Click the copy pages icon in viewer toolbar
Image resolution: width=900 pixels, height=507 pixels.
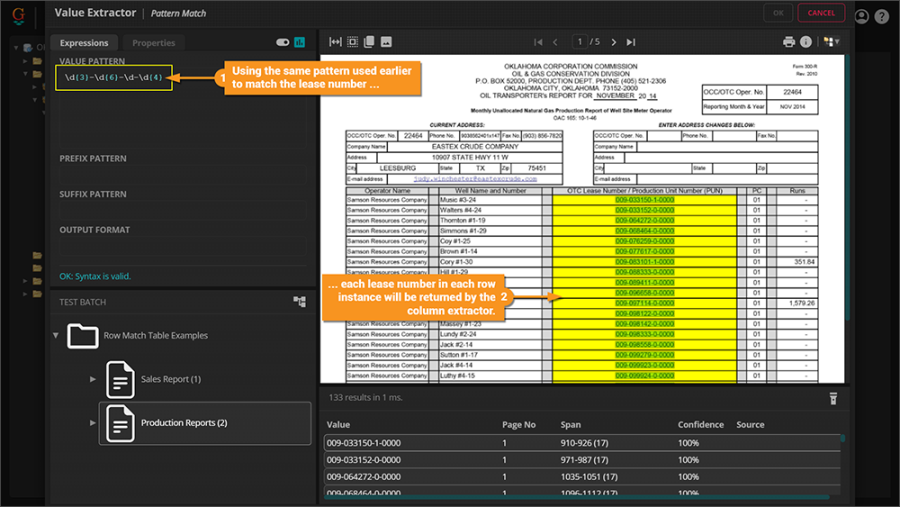pyautogui.click(x=369, y=42)
